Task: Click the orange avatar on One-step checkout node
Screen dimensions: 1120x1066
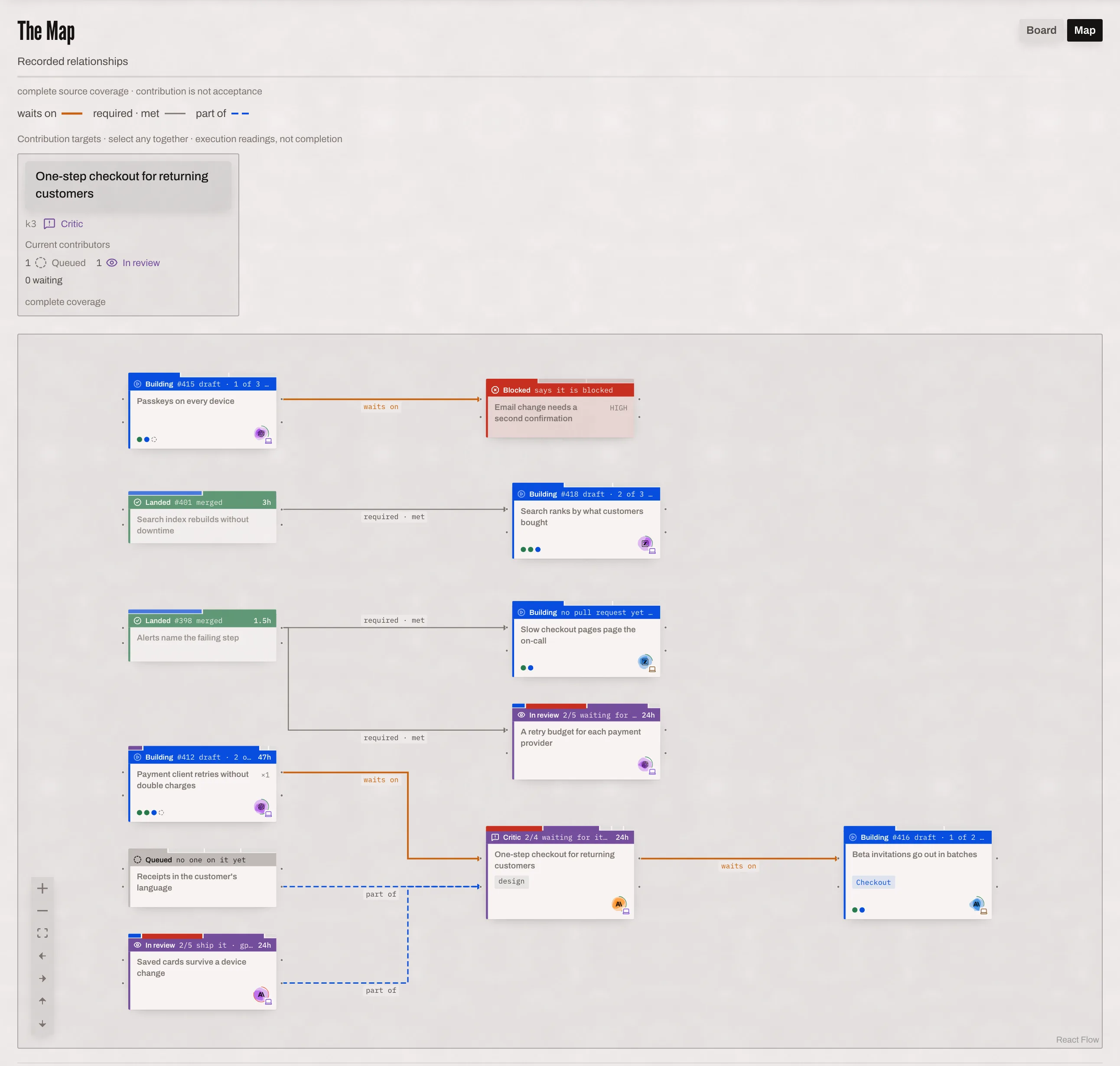Action: click(619, 903)
